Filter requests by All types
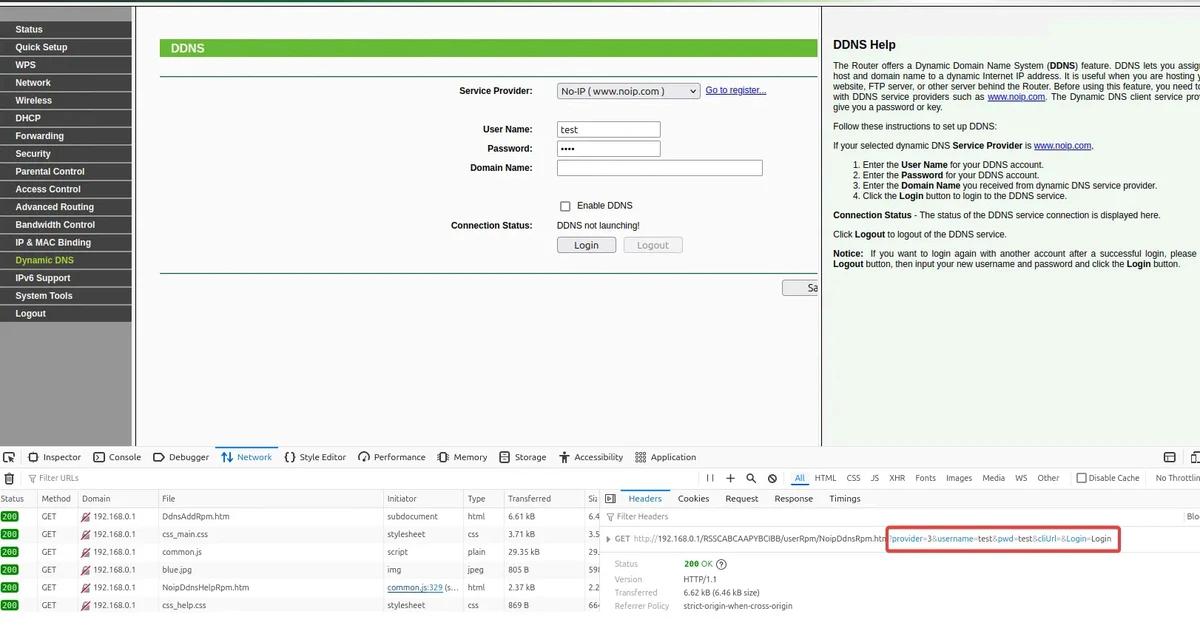Image resolution: width=1200 pixels, height=634 pixels. tap(799, 478)
